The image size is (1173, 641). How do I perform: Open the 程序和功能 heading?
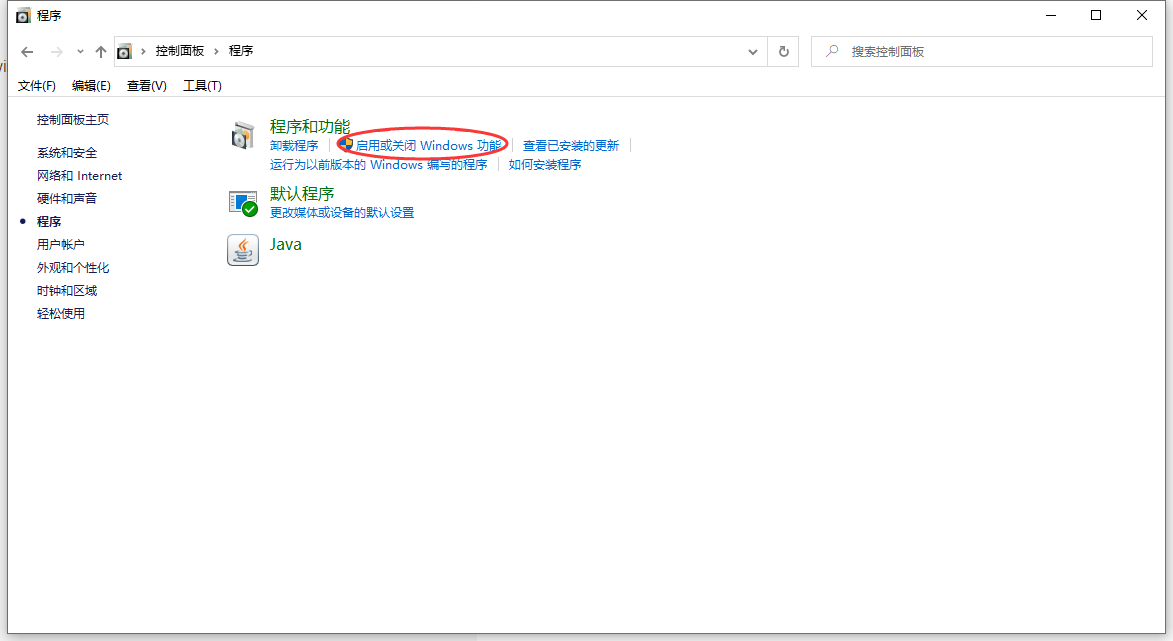click(x=310, y=126)
